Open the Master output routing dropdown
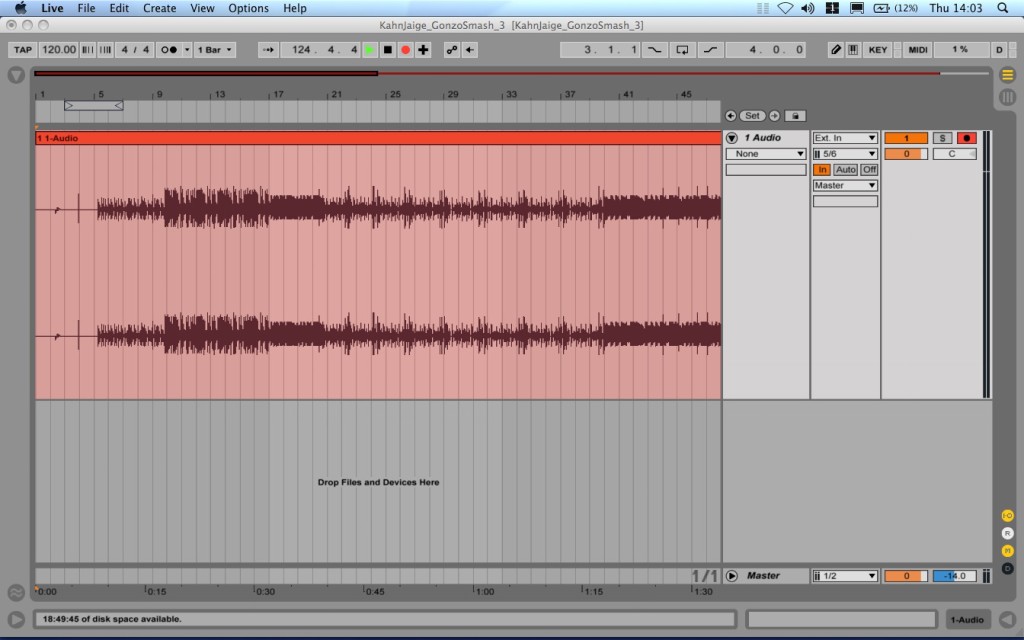 pos(845,186)
